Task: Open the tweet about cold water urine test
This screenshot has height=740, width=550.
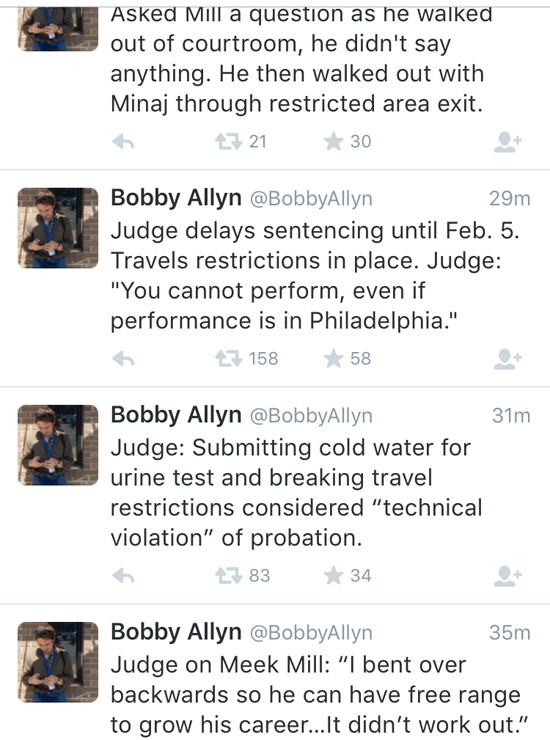Action: [296, 493]
